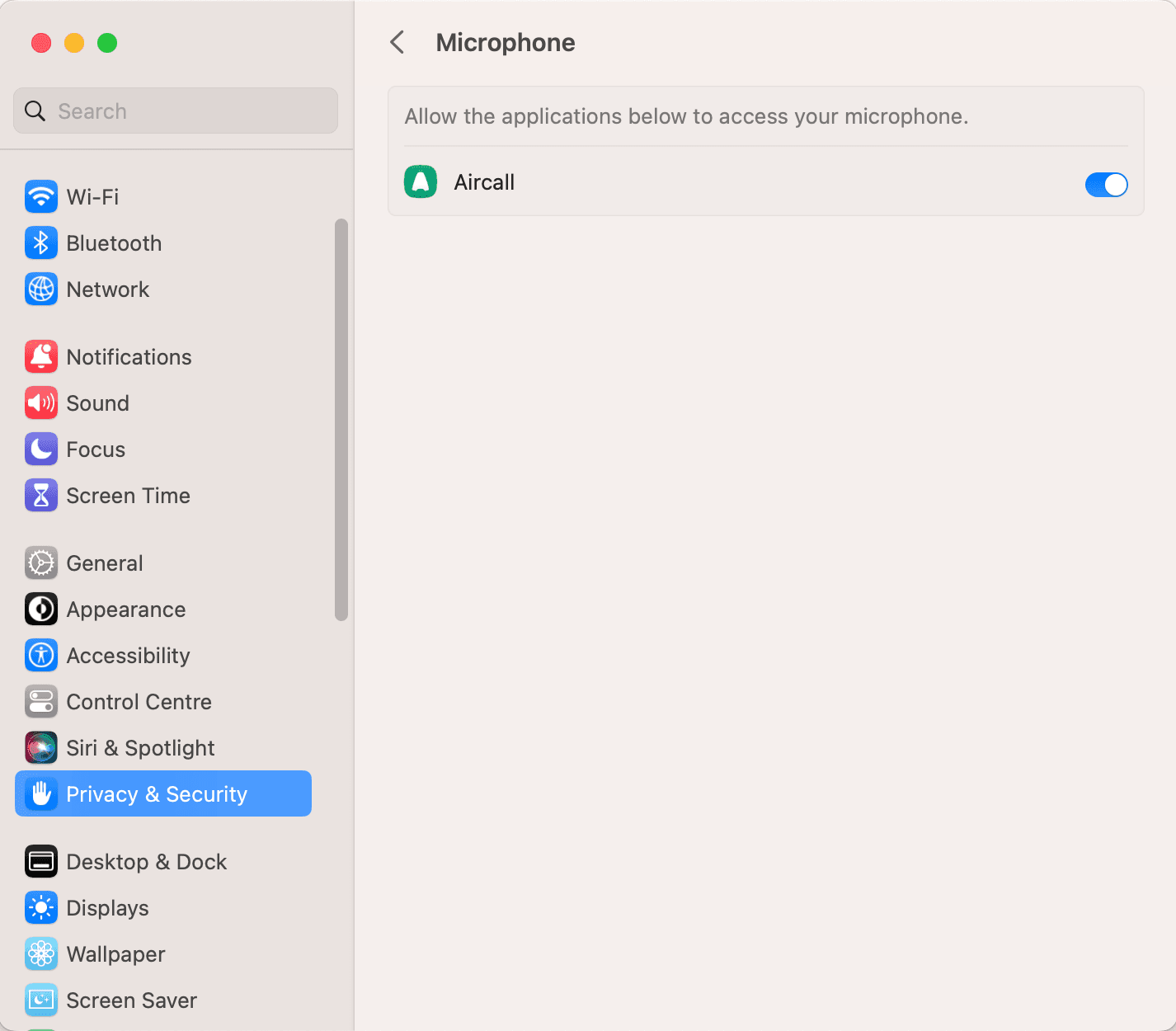This screenshot has width=1176, height=1031.
Task: Open Sound settings via speaker icon
Action: pyautogui.click(x=40, y=403)
